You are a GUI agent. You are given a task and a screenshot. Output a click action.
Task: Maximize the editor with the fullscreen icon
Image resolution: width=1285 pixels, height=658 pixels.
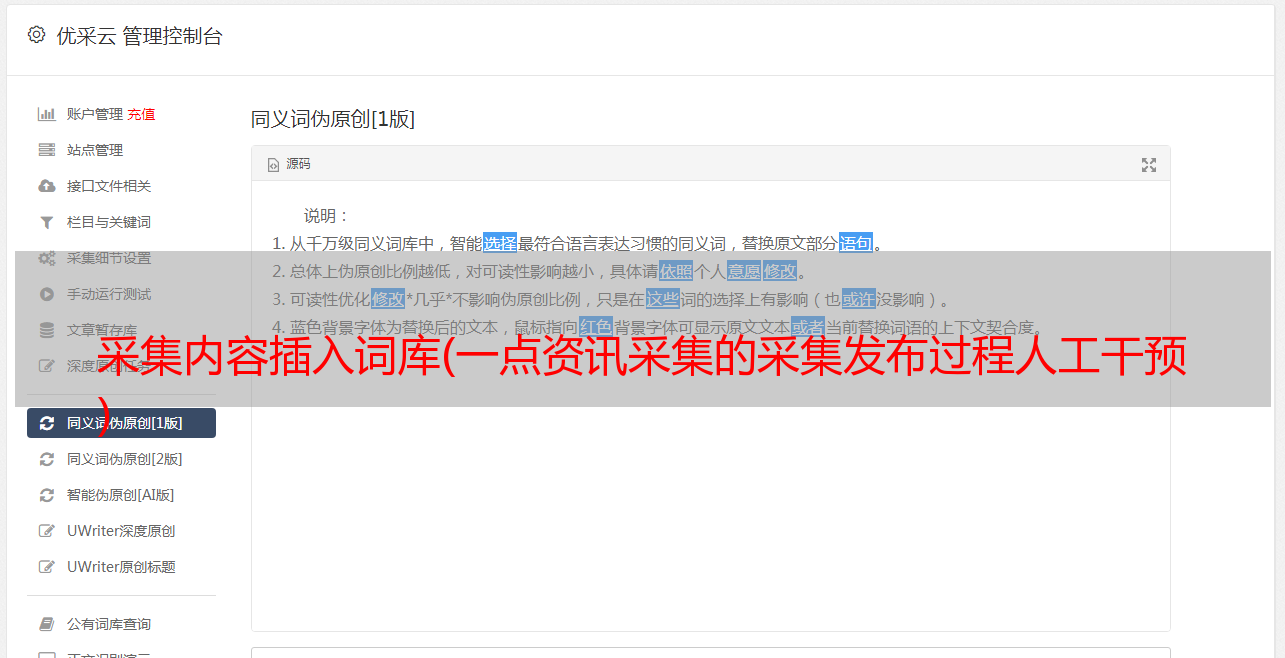click(1149, 165)
